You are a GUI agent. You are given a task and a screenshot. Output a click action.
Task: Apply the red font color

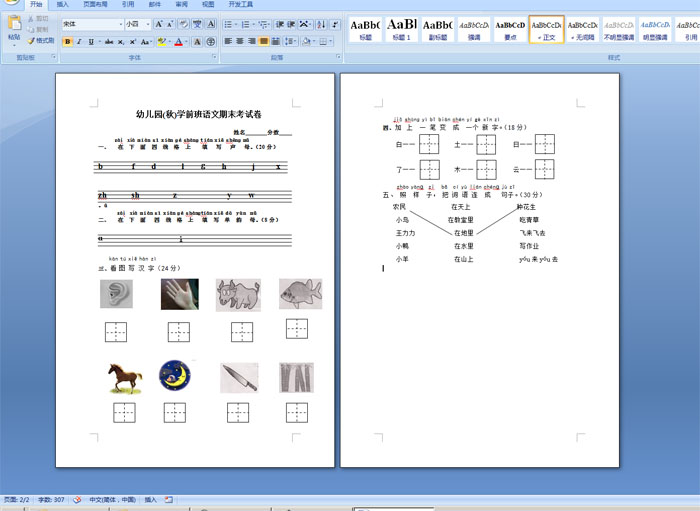coord(179,42)
